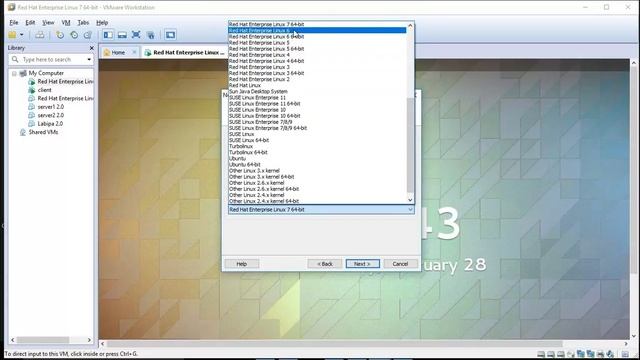This screenshot has width=640, height=360.
Task: Click the < Back button
Action: coord(325,264)
